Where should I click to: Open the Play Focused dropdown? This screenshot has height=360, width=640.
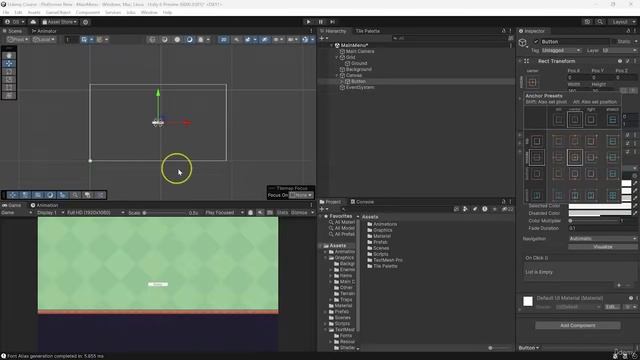point(224,213)
